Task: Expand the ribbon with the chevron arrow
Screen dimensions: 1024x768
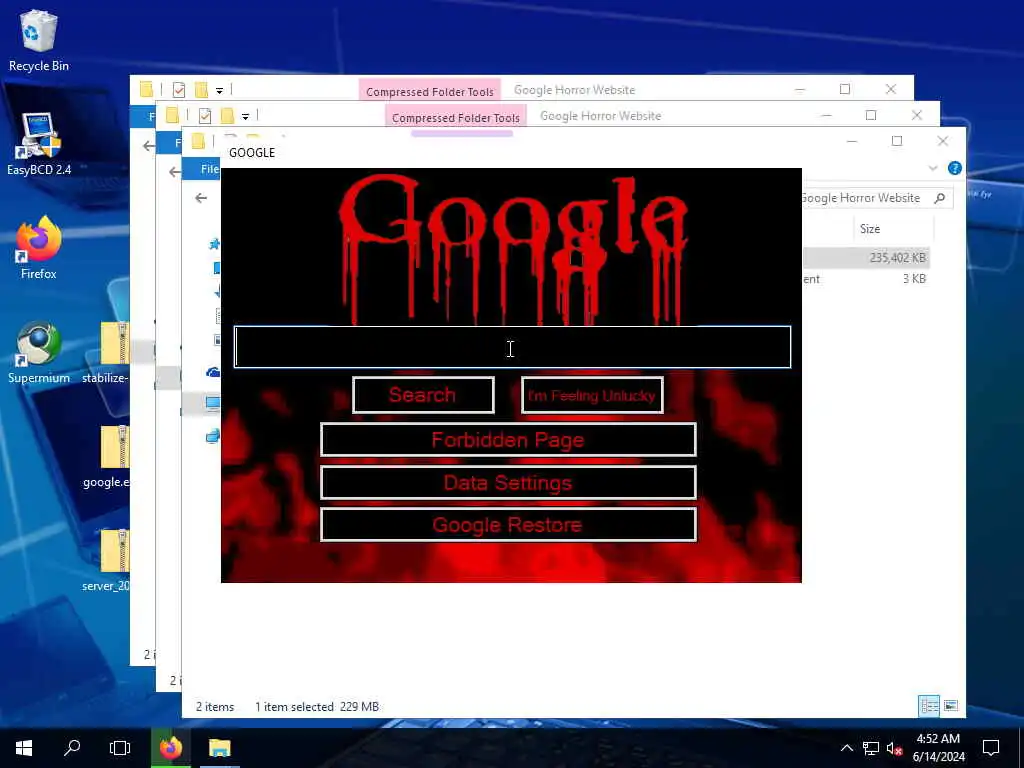Action: point(933,168)
